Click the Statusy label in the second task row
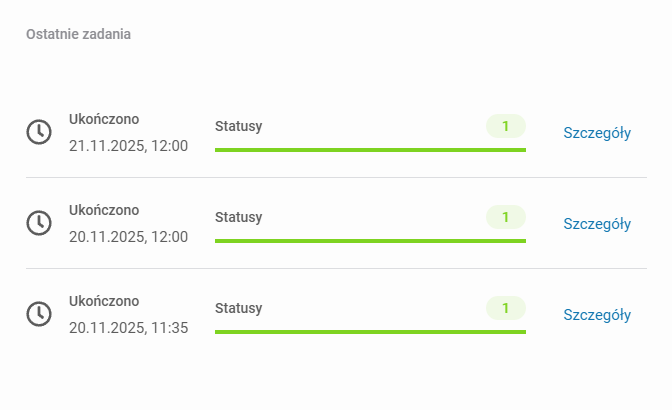 pos(239,217)
